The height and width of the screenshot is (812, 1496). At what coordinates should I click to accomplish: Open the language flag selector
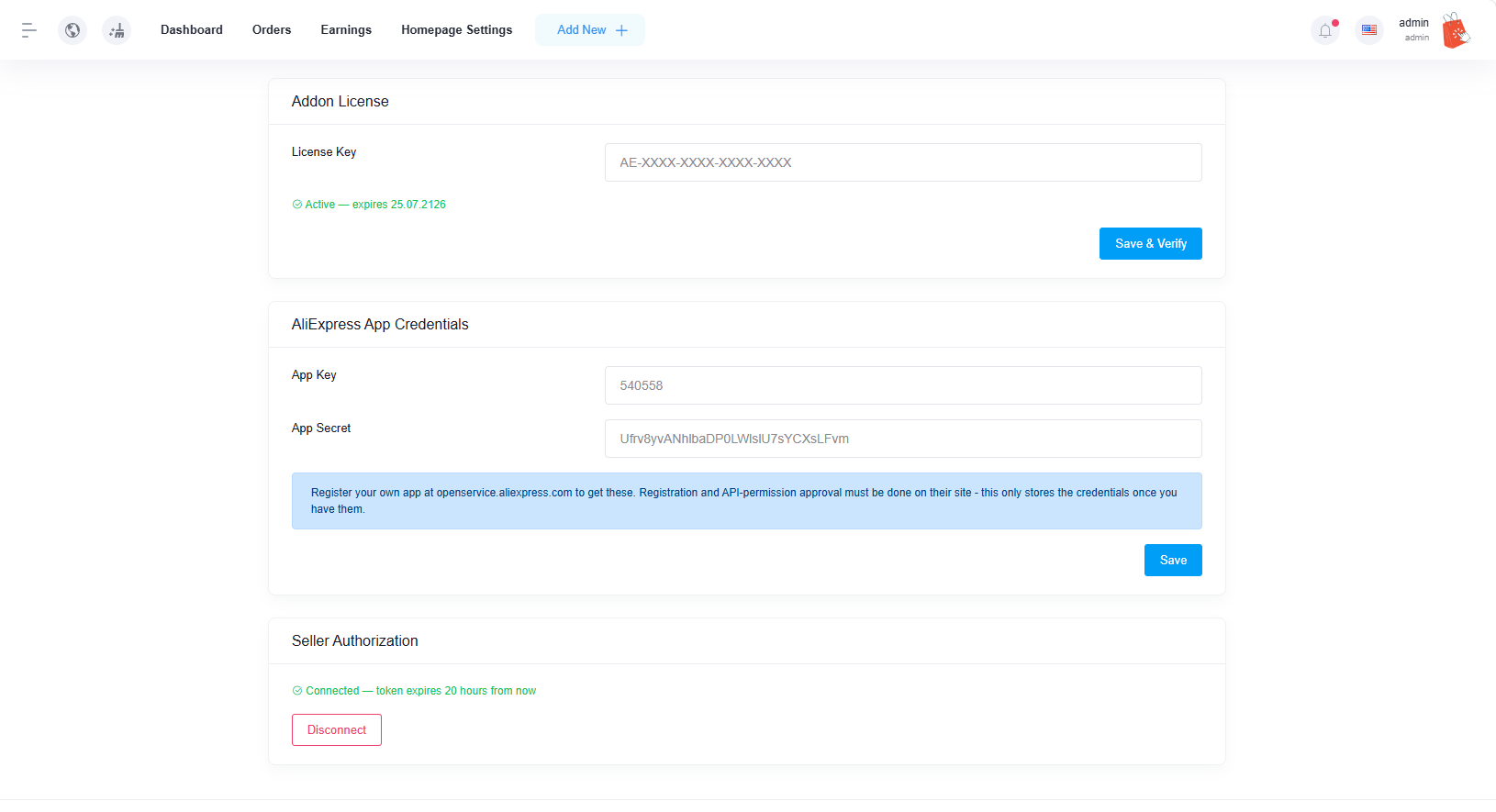coord(1369,30)
